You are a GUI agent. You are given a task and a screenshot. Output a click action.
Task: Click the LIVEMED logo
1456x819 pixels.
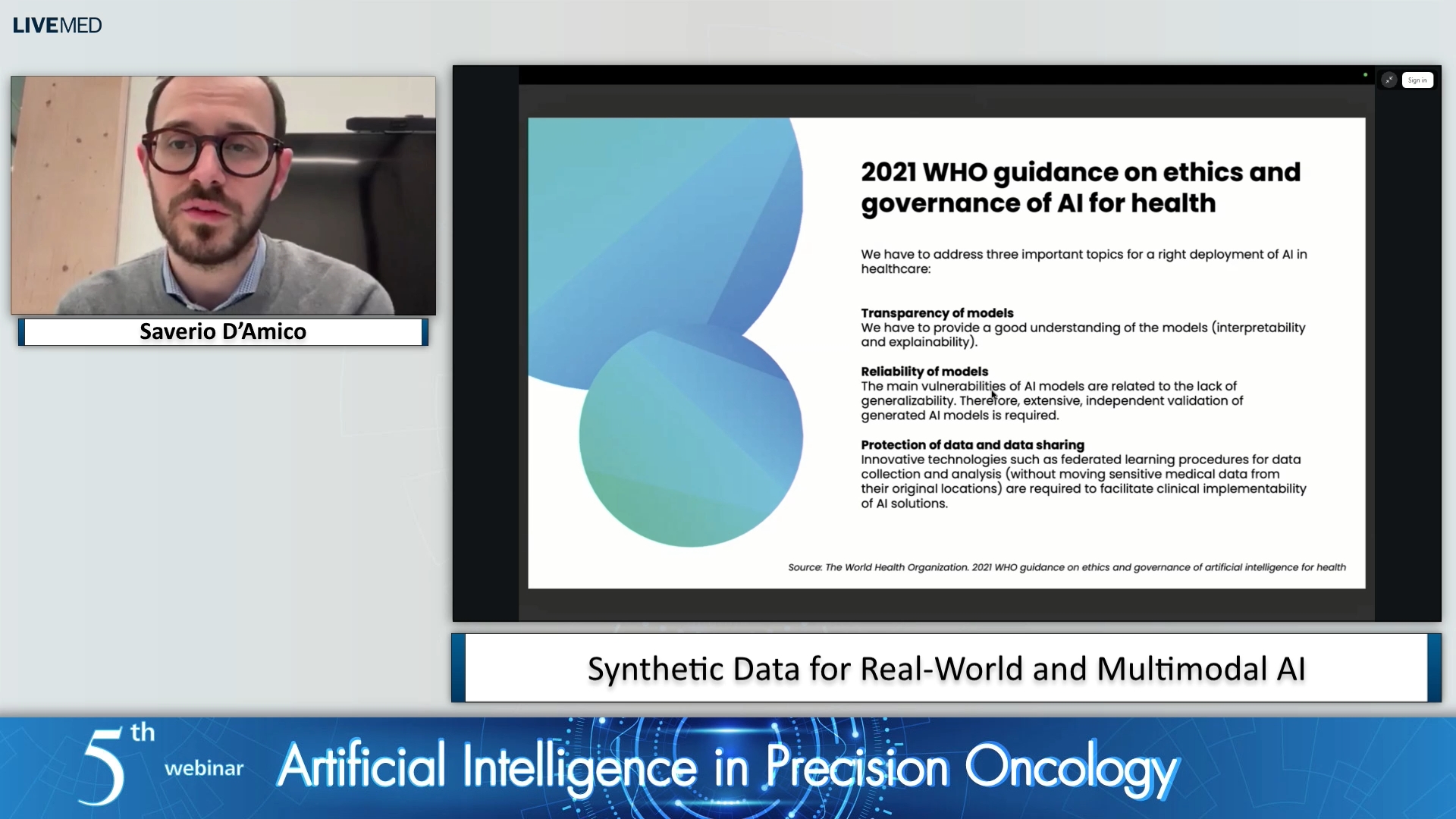(x=57, y=25)
